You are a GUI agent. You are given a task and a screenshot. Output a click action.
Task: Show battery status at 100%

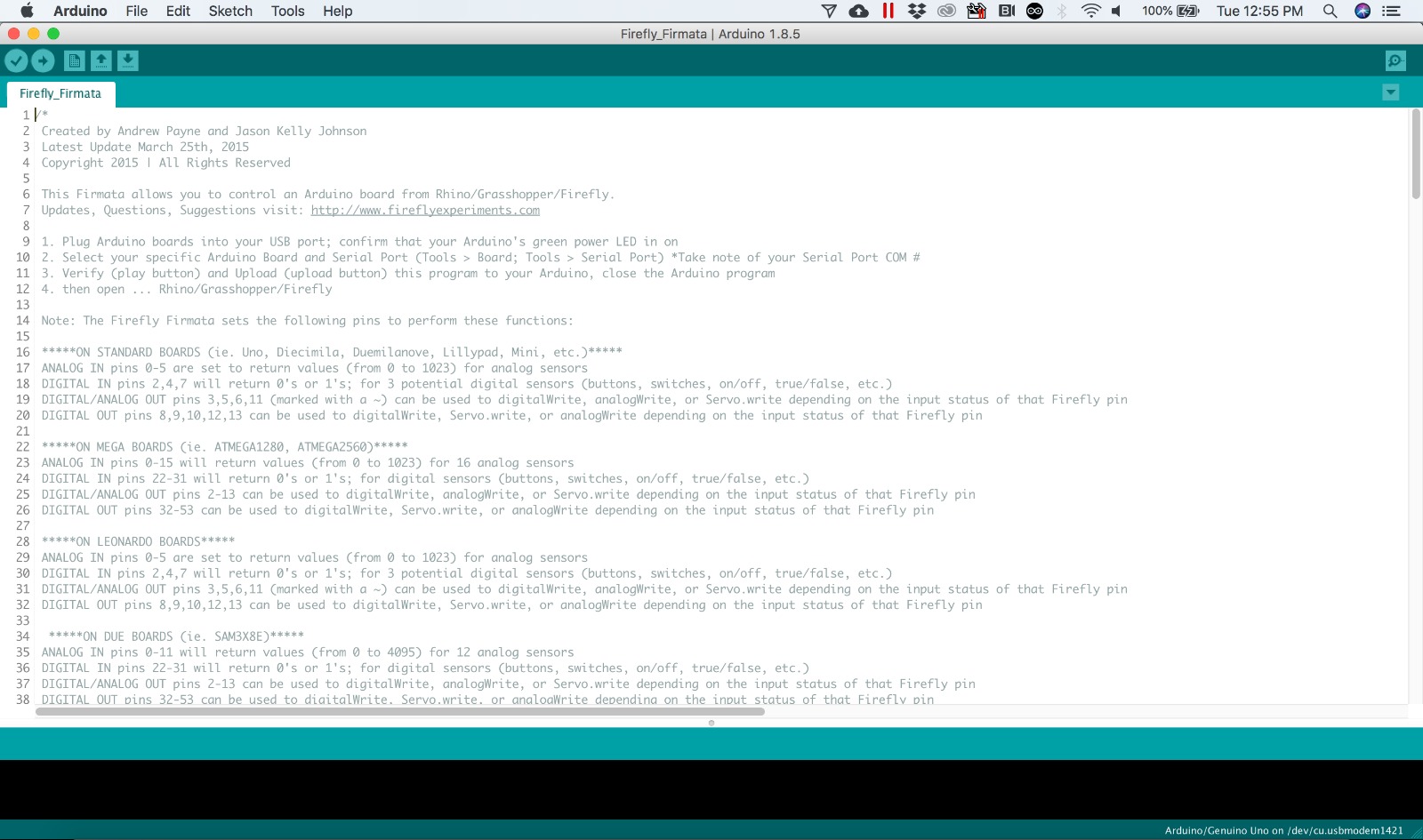tap(1170, 11)
